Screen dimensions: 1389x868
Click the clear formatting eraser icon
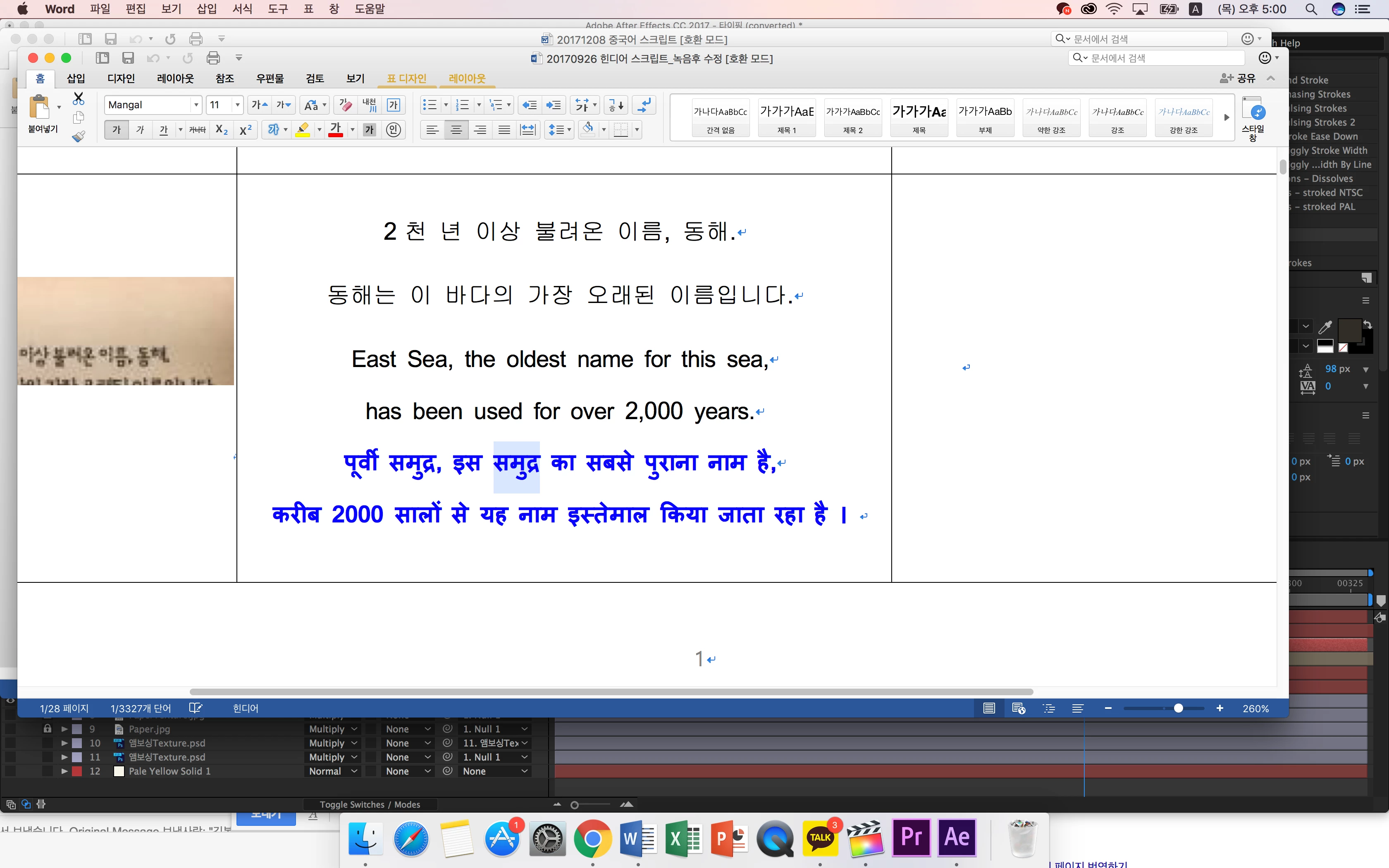pyautogui.click(x=346, y=105)
